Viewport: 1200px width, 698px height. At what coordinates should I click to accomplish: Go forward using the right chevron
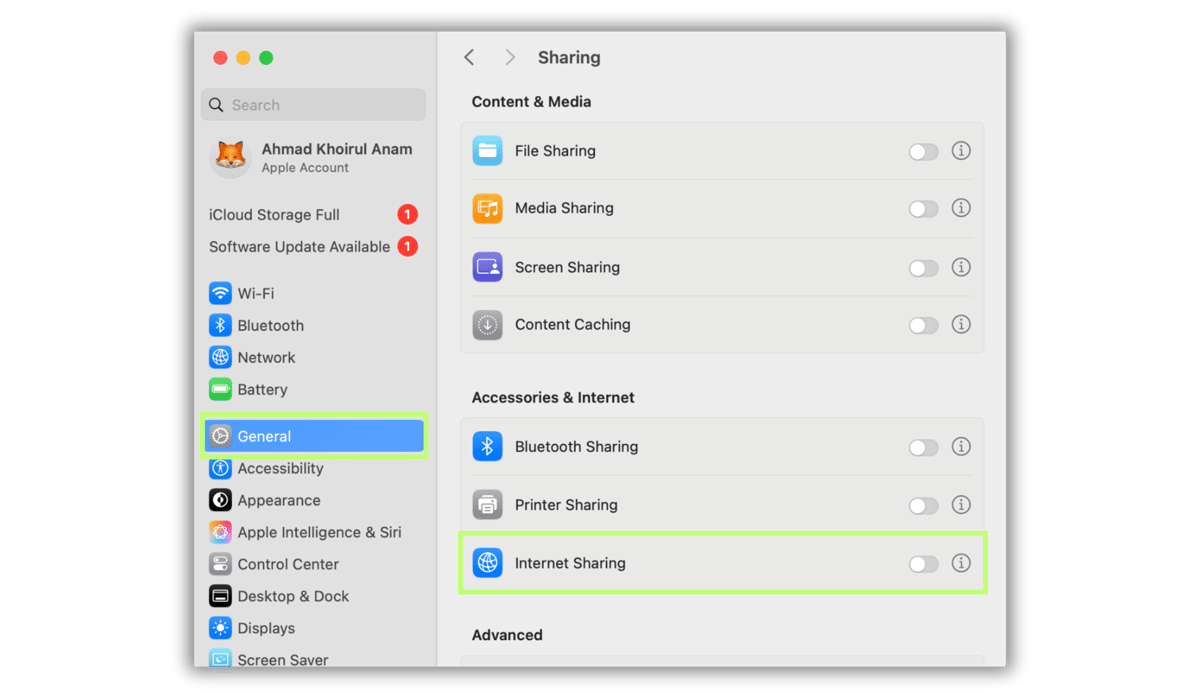510,57
